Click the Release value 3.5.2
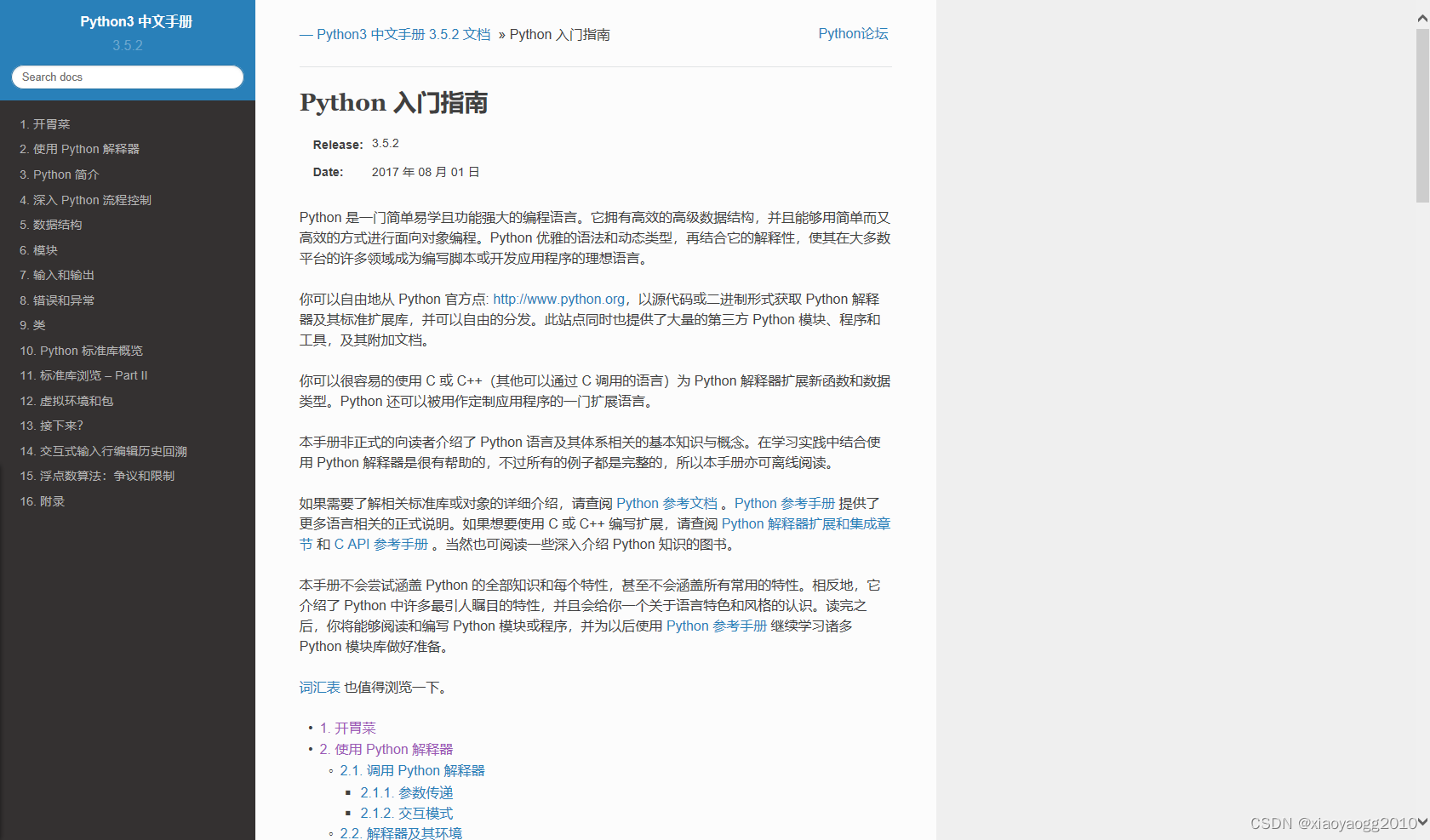 point(386,143)
